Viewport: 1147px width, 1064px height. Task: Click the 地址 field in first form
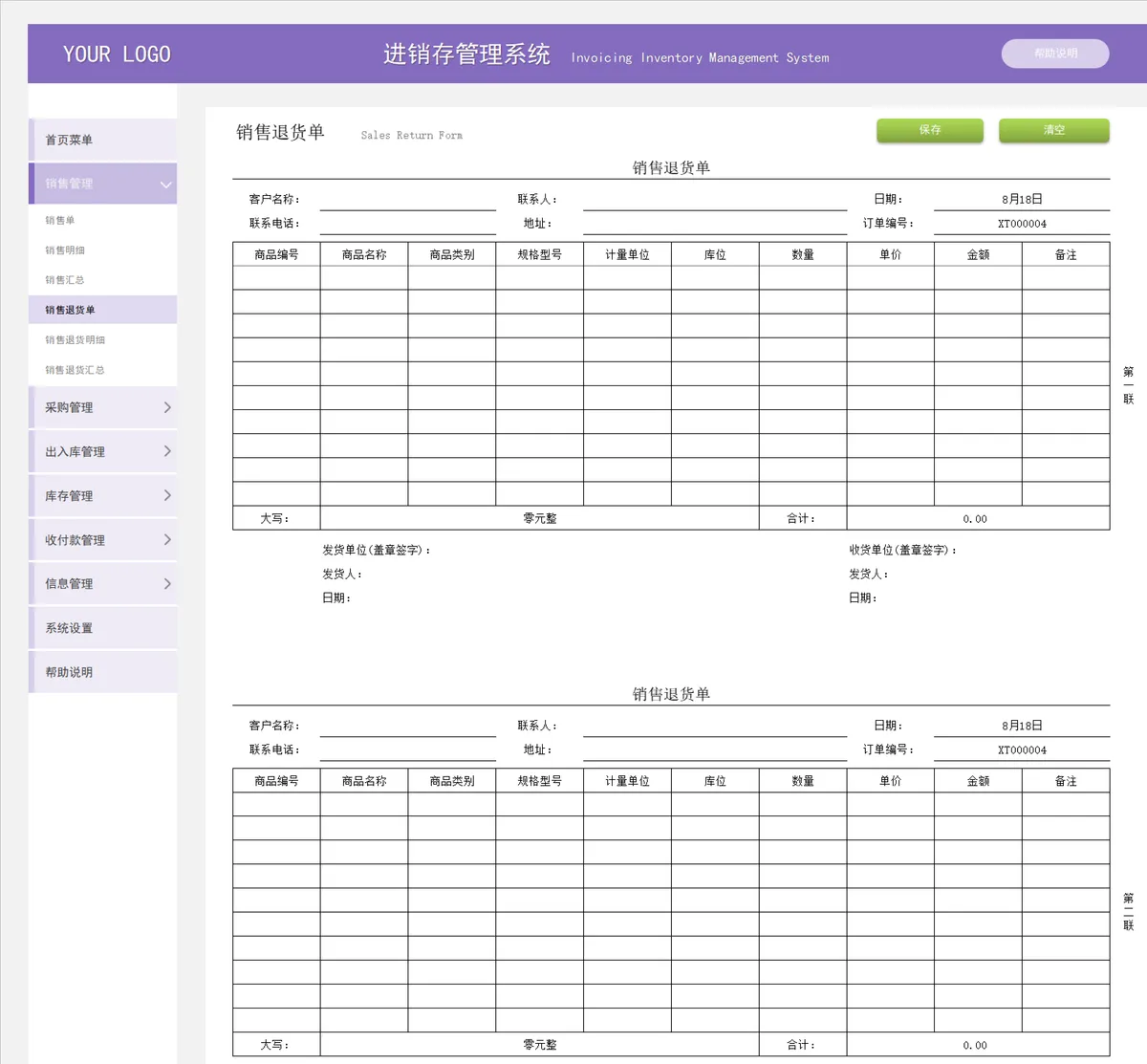(715, 223)
